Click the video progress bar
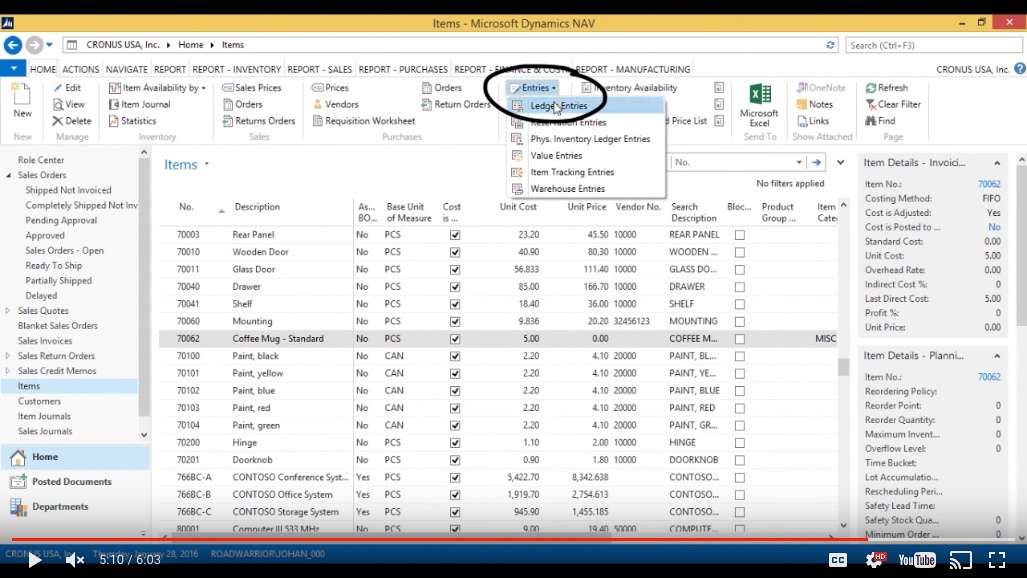This screenshot has width=1027, height=578. 514,540
